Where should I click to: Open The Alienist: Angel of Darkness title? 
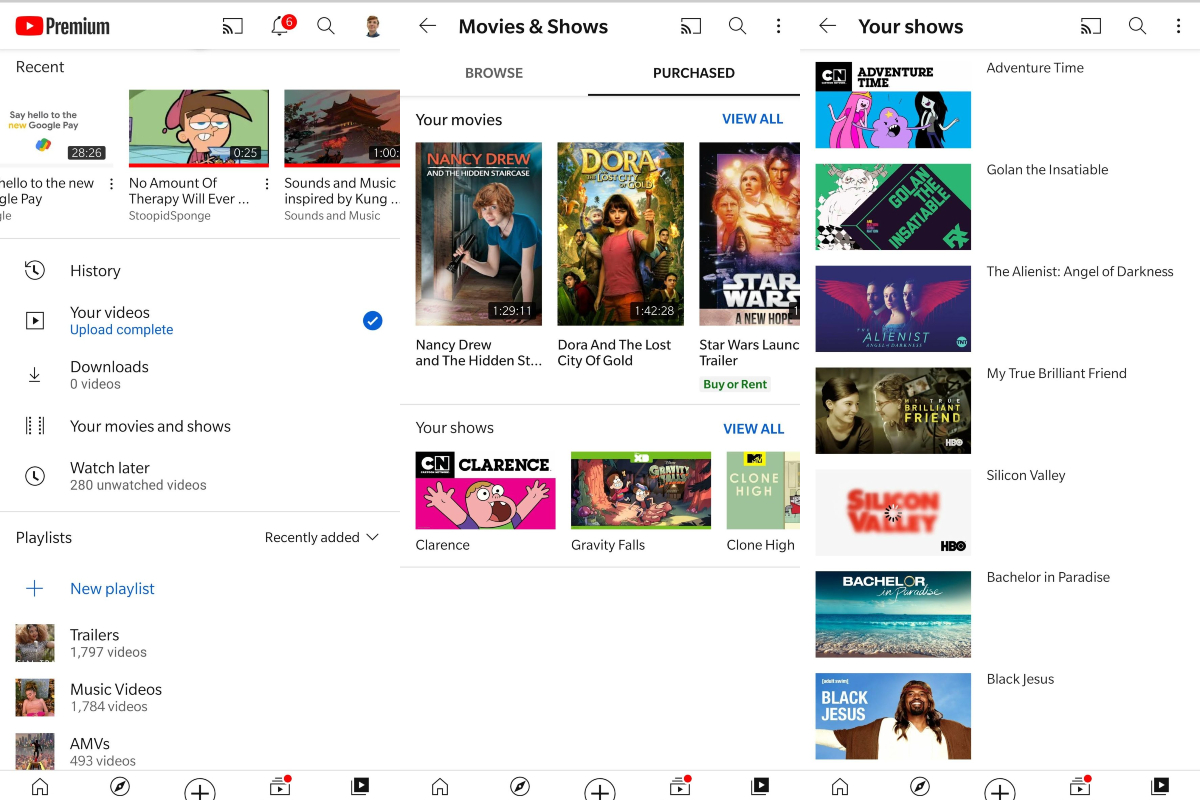pos(1080,272)
